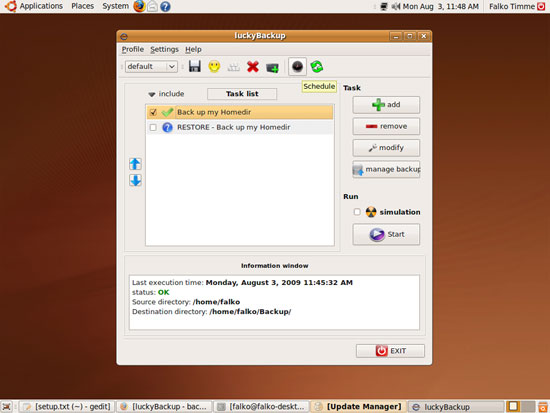Move task up with blue arrow
The height and width of the screenshot is (413, 550).
tap(135, 164)
